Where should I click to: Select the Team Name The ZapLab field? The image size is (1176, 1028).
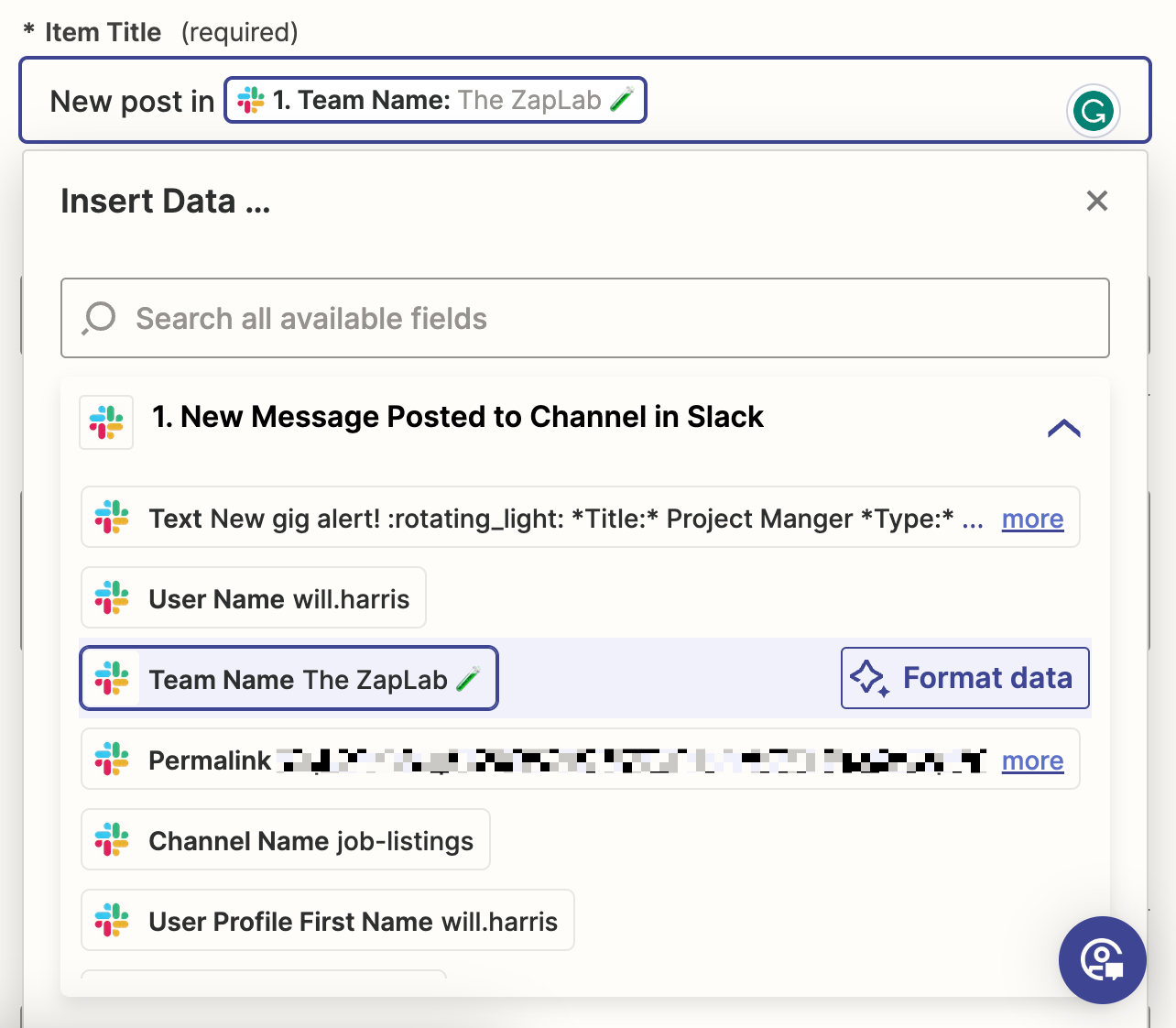tap(289, 679)
